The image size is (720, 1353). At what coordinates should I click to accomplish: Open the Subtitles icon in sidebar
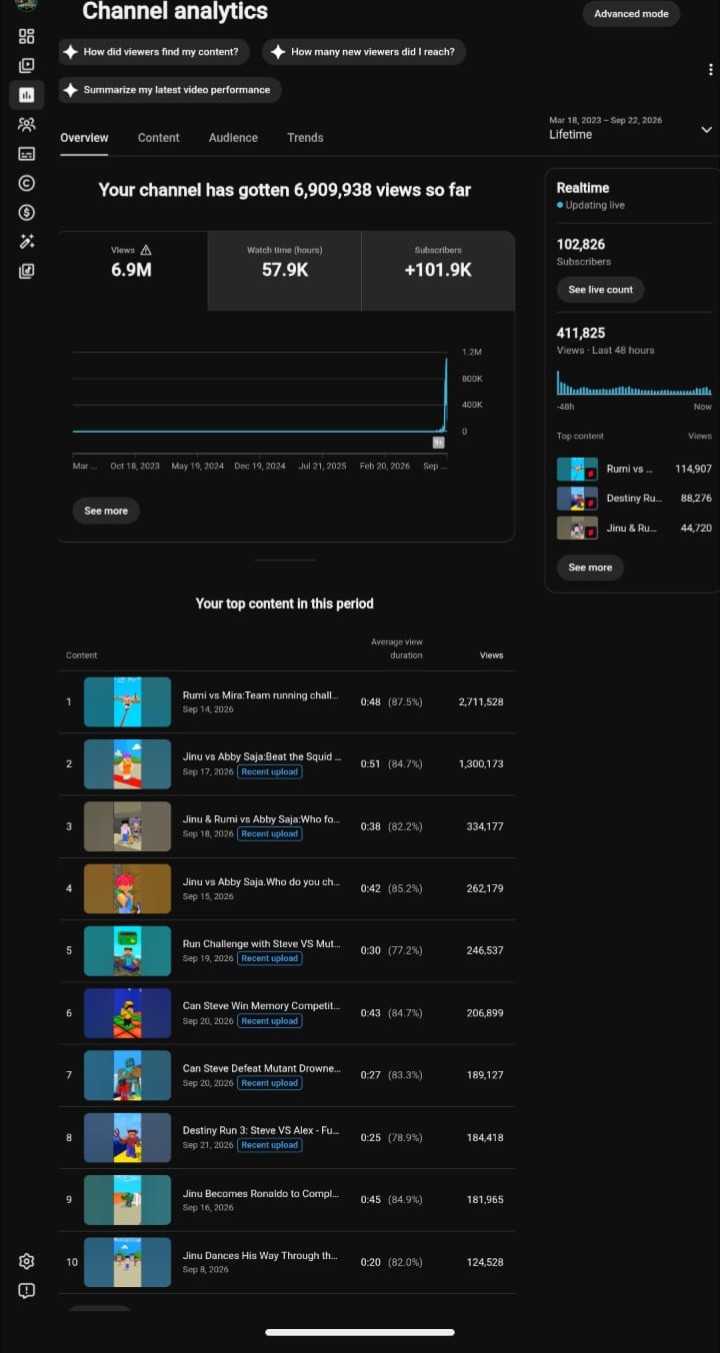pyautogui.click(x=27, y=154)
